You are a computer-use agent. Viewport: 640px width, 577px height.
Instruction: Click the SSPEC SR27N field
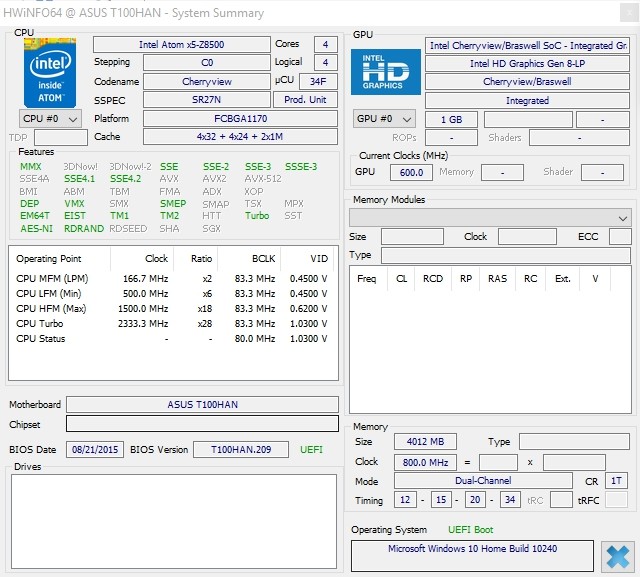point(207,100)
